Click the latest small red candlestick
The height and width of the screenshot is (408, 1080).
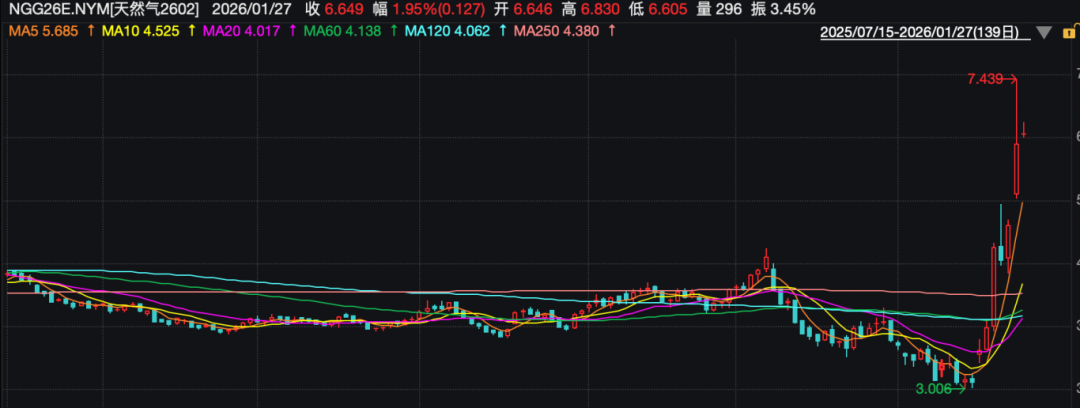point(1023,131)
